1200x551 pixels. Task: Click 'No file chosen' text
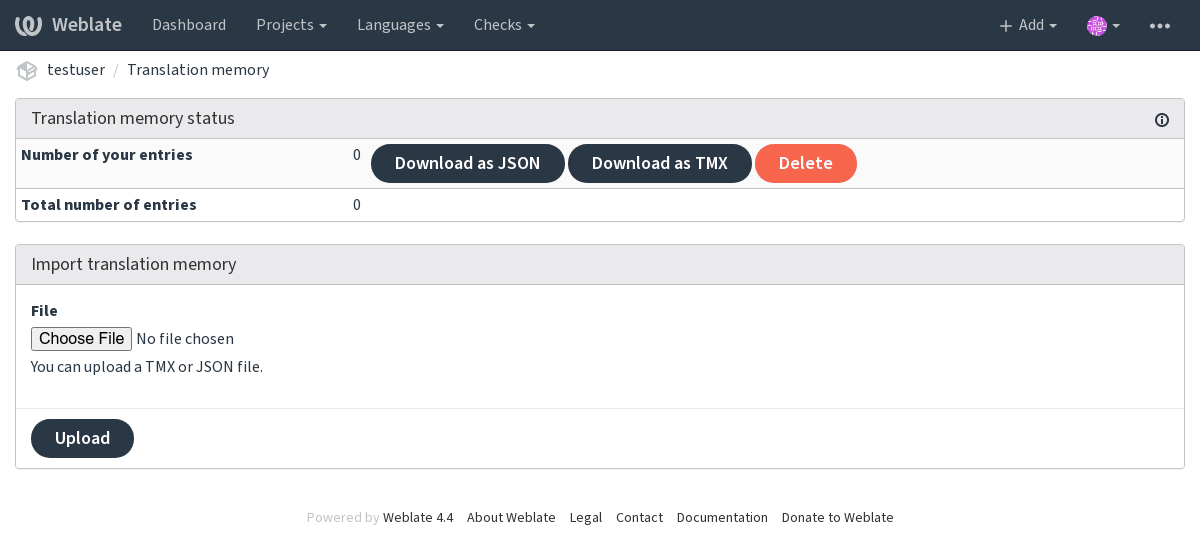point(185,339)
